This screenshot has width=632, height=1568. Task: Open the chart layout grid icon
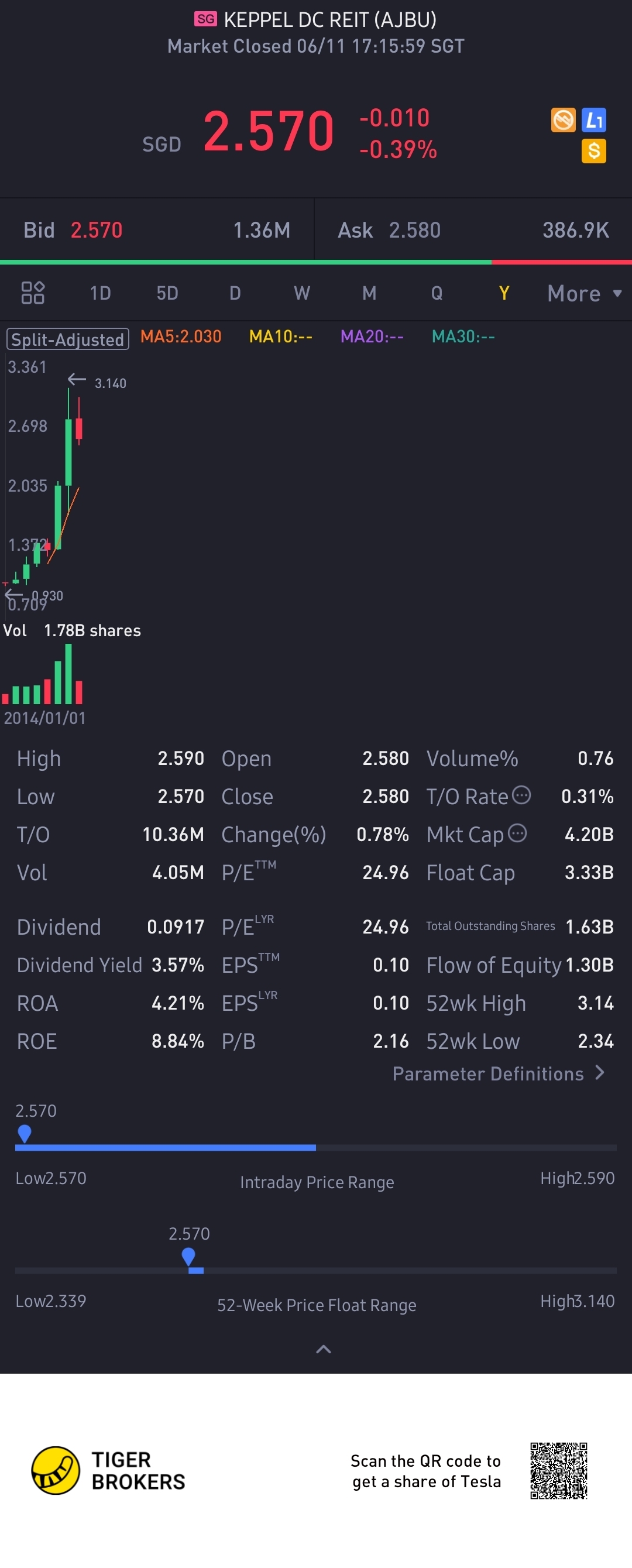[33, 293]
